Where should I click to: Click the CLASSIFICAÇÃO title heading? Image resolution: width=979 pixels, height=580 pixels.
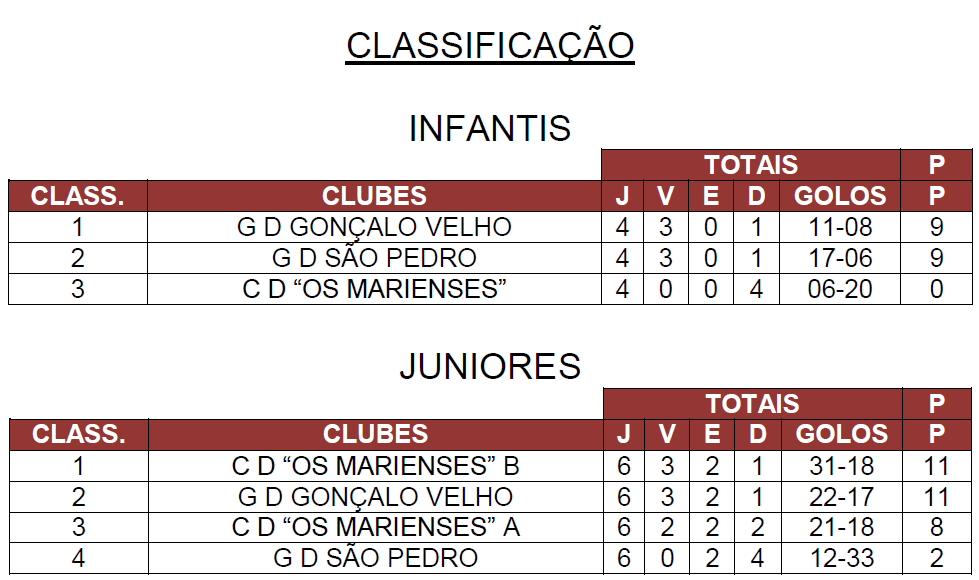click(x=490, y=46)
